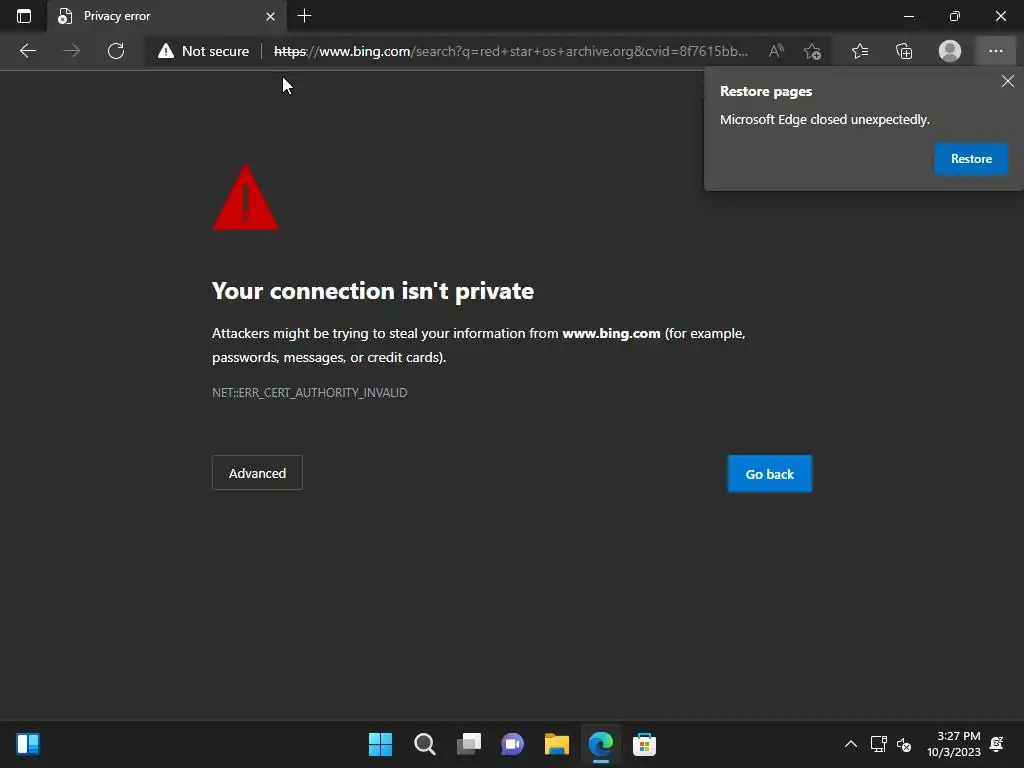Click the "Your connection isn't private" heading

[373, 291]
